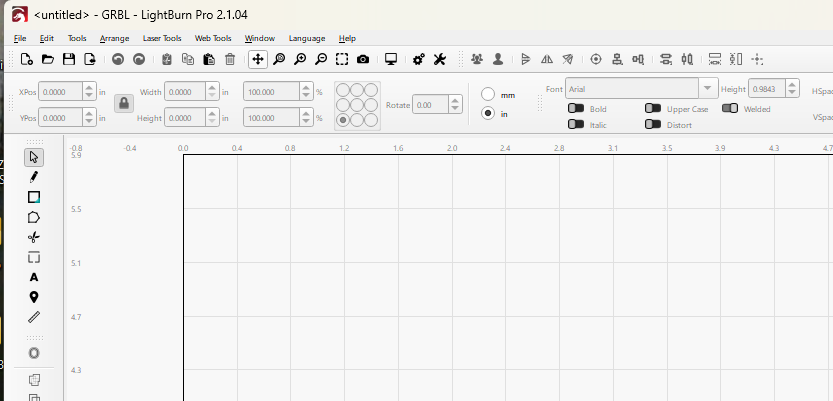Select the Create Text tool
833x401 pixels.
34,277
